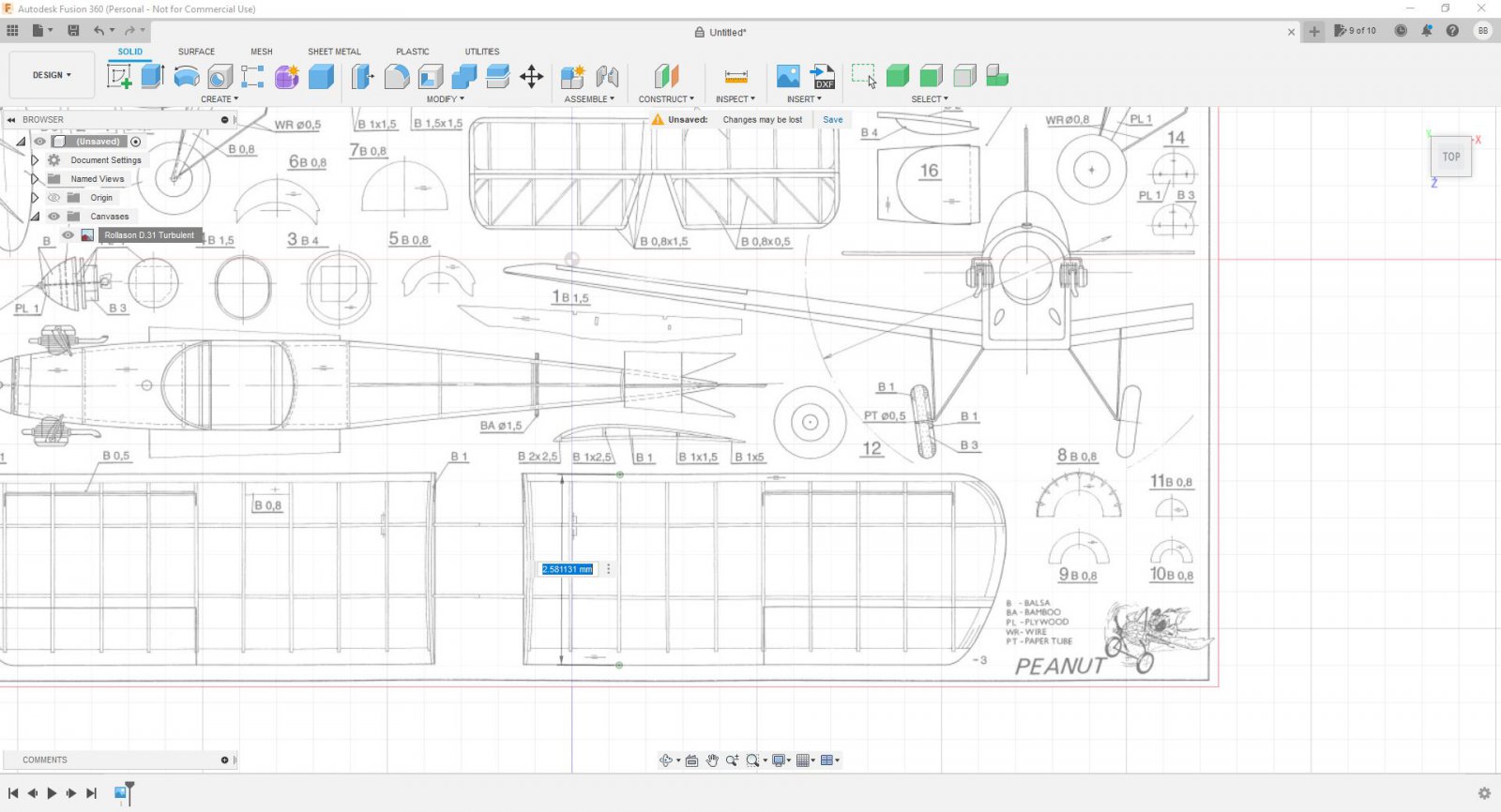Open the data panel grid icon
The image size is (1501, 812).
click(x=12, y=31)
